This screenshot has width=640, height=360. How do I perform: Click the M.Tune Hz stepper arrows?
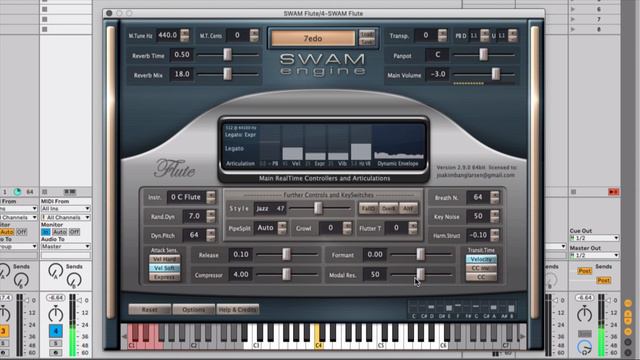click(x=184, y=36)
